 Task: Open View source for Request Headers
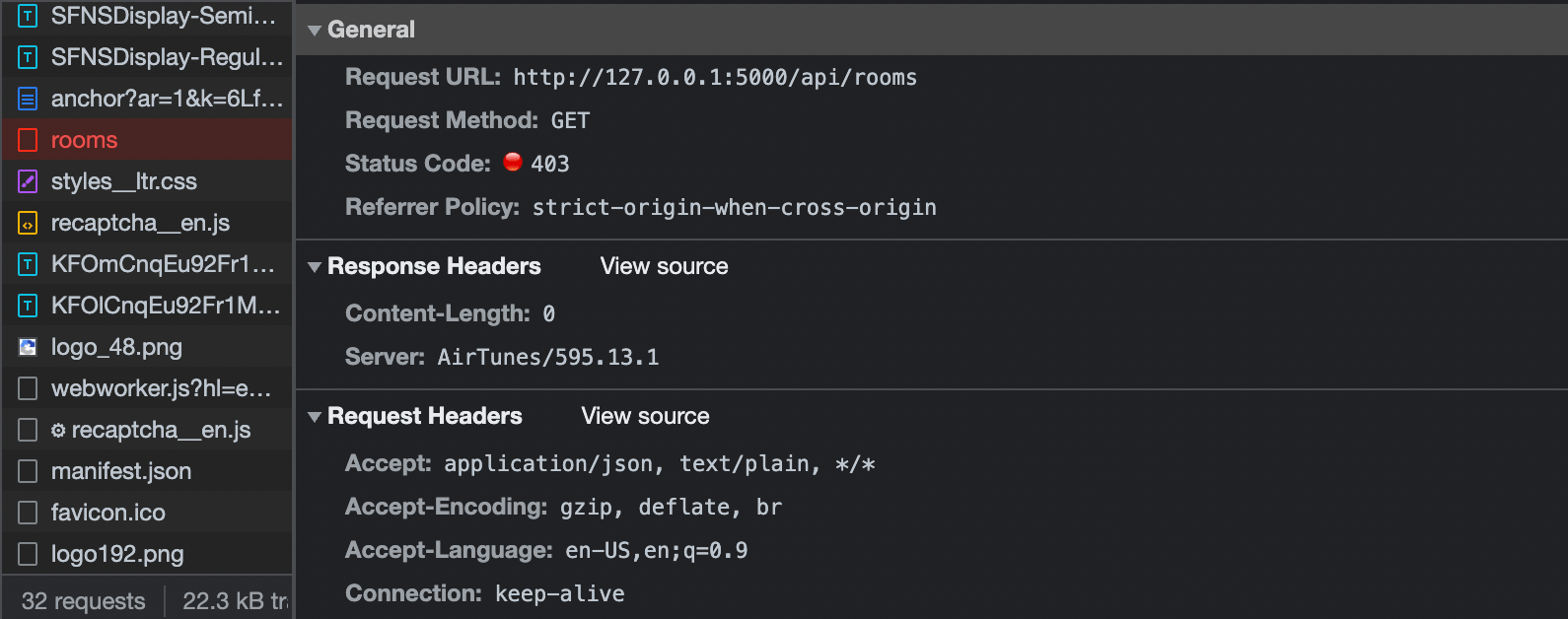pos(644,416)
